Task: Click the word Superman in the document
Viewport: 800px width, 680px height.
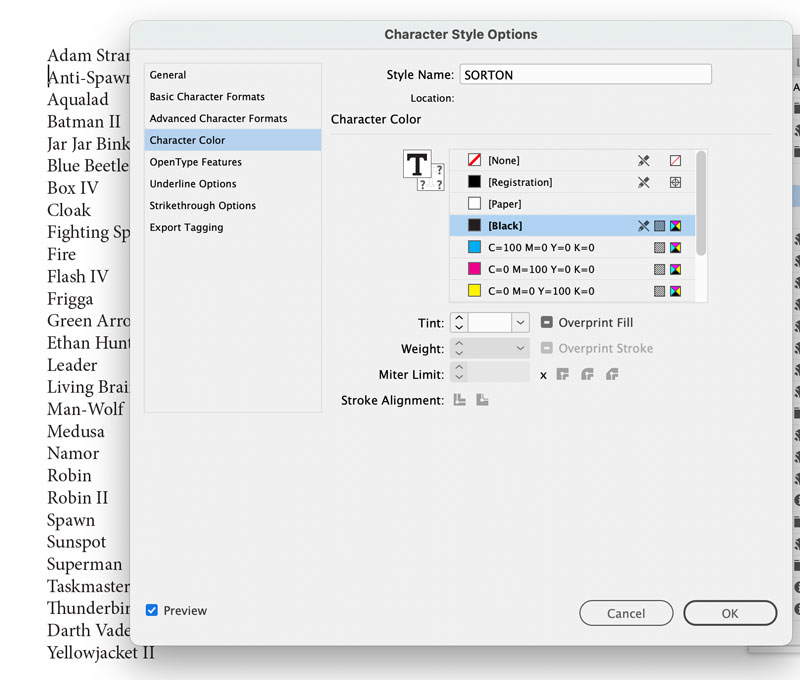Action: coord(85,564)
